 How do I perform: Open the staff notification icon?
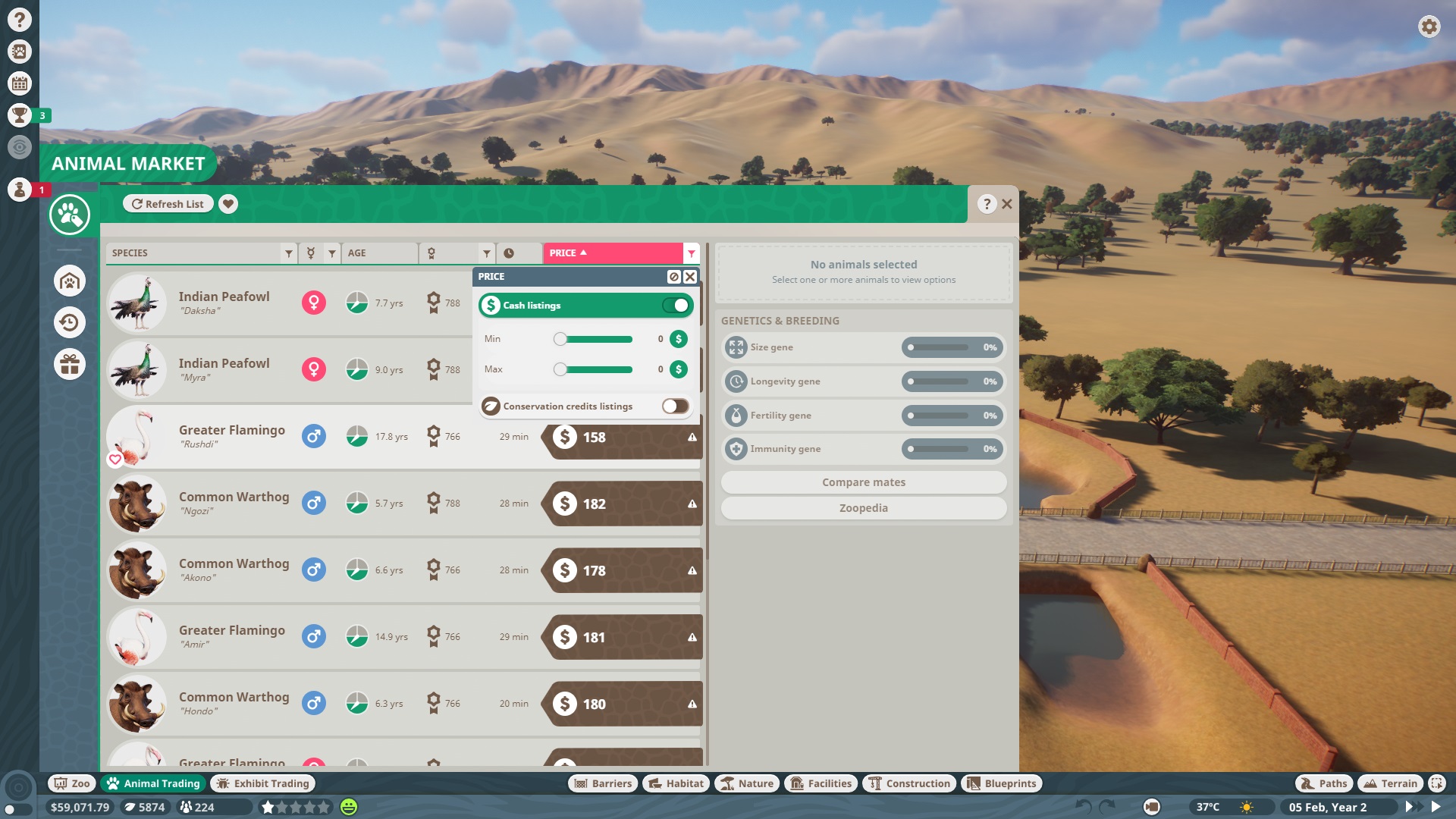(20, 190)
